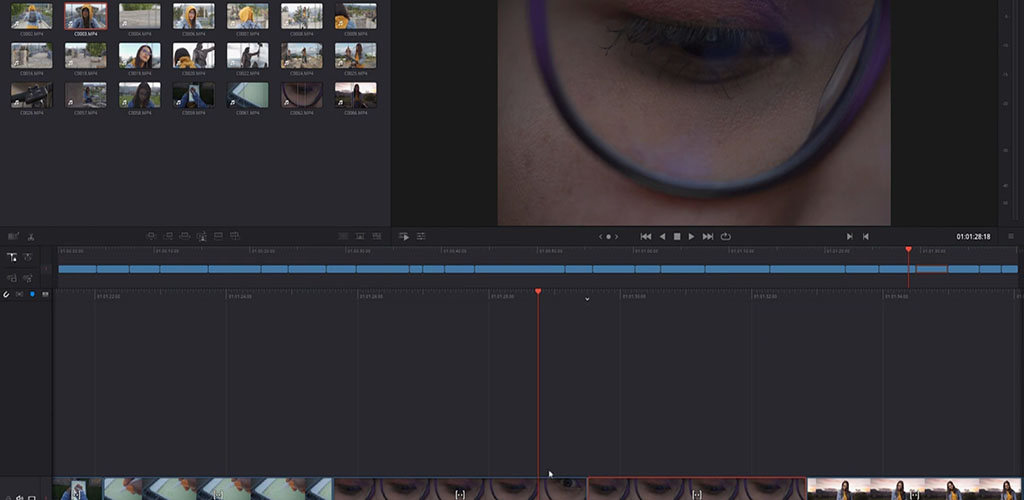Select the C0062.MP4 eye close-up thumbnail
This screenshot has width=1024, height=500.
301,94
